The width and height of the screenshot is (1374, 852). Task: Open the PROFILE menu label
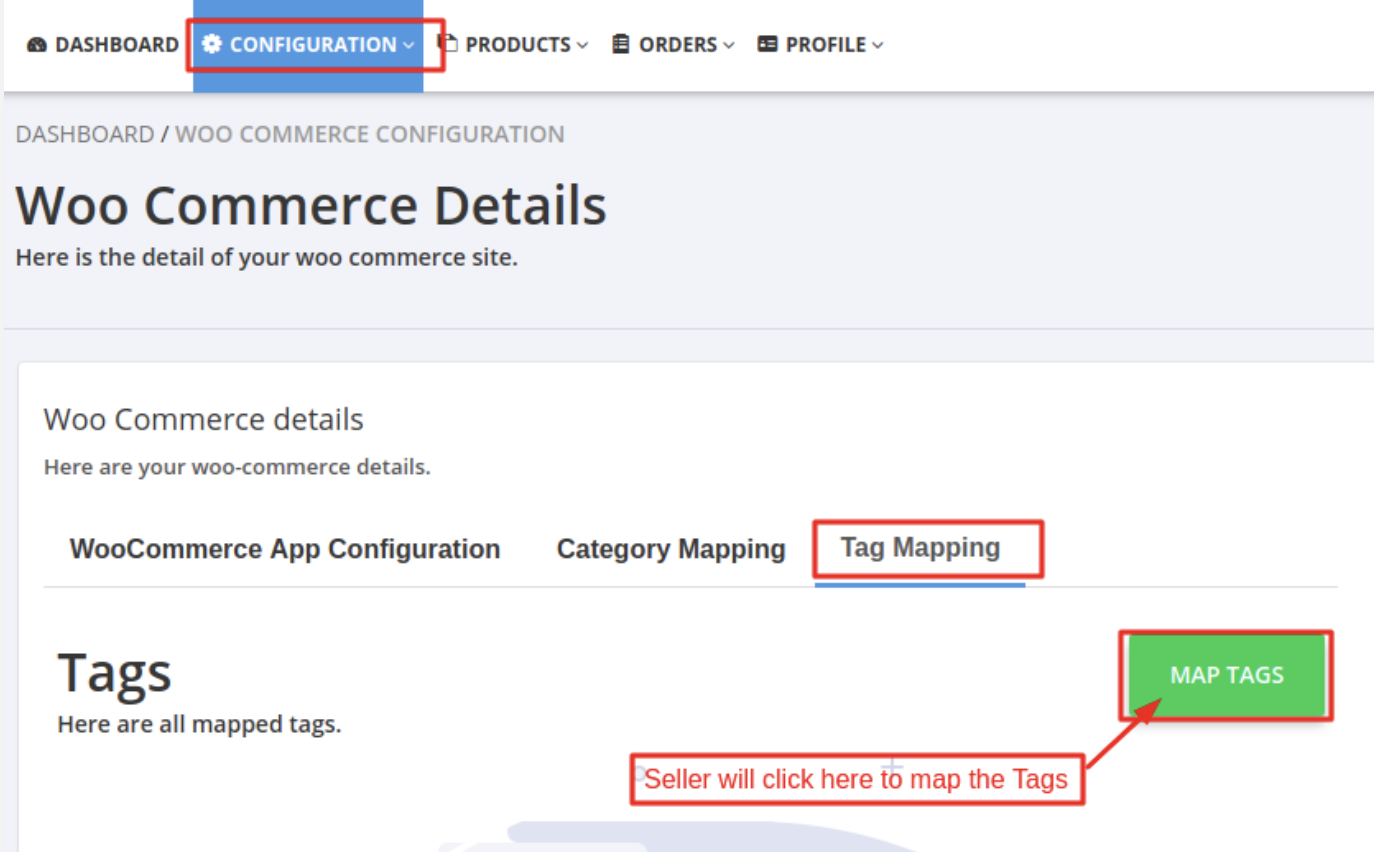[x=826, y=45]
